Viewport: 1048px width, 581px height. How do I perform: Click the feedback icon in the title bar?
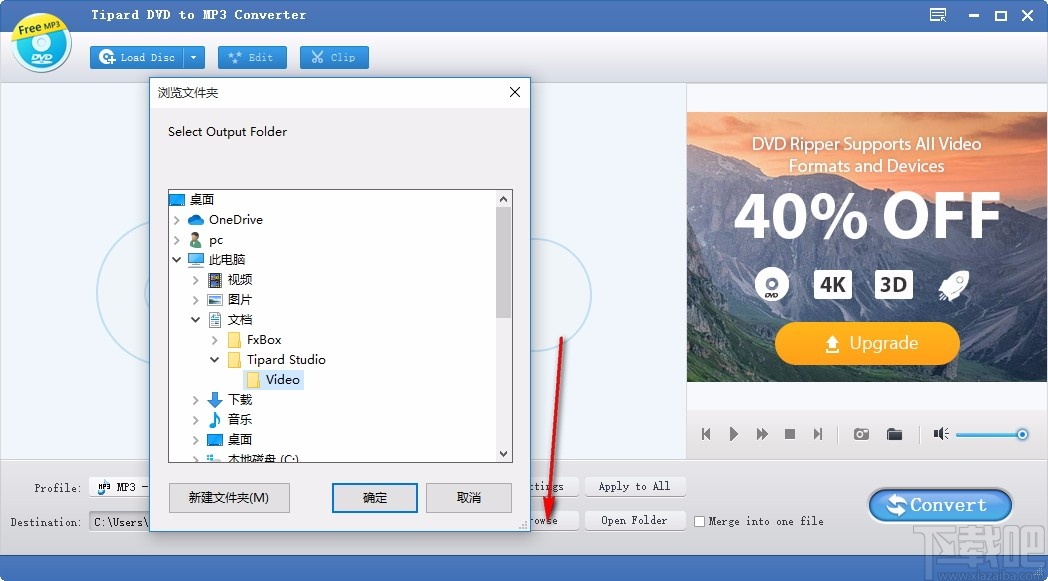[x=937, y=15]
